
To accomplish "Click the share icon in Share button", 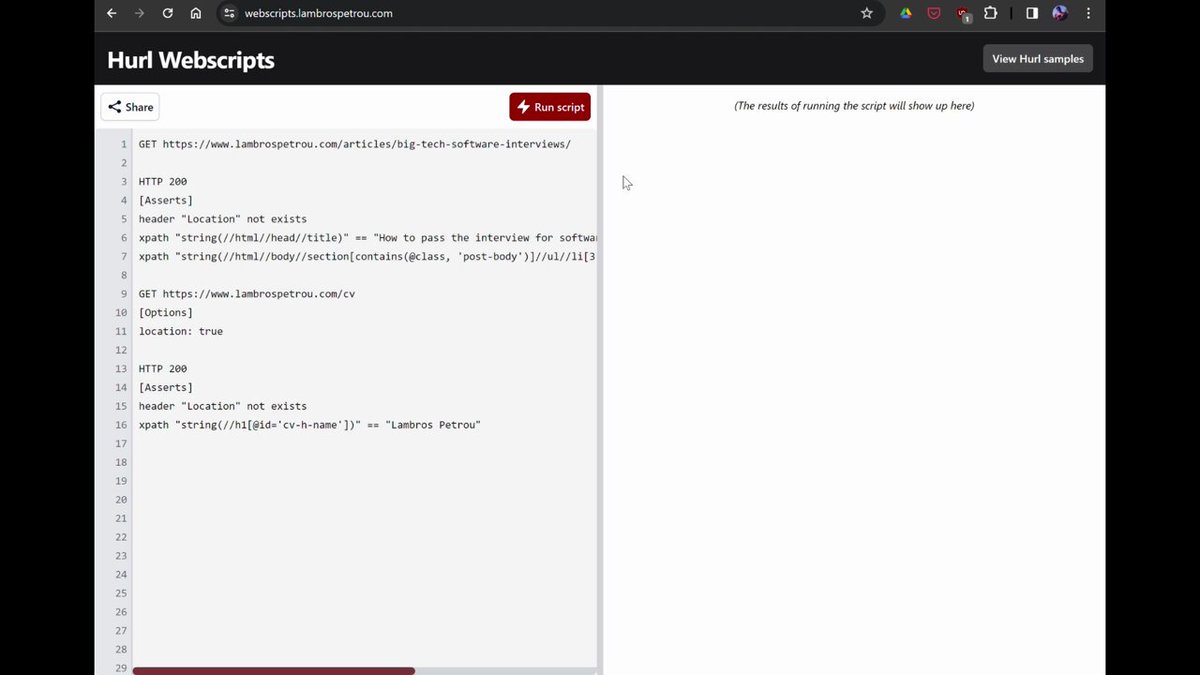I will point(114,107).
